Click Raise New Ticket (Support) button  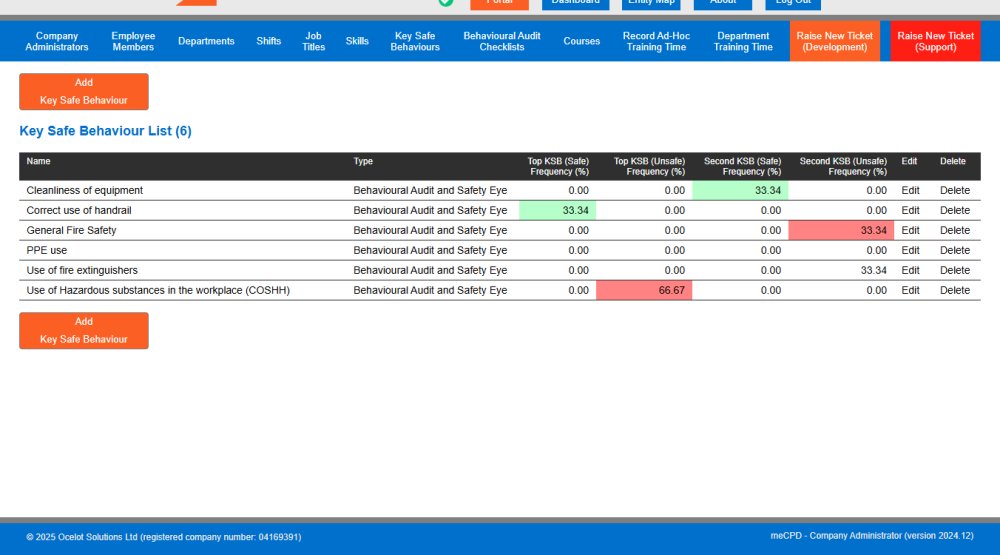[x=935, y=41]
